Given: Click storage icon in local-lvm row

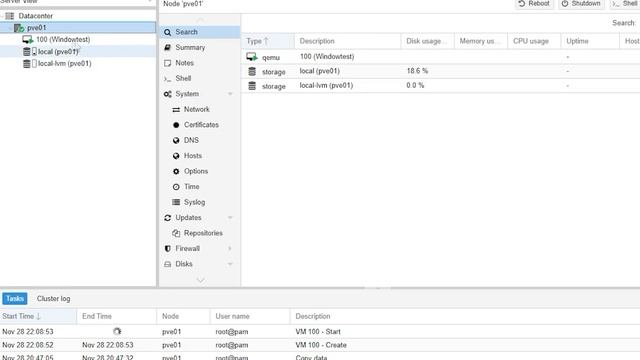Looking at the screenshot, I should 252,86.
